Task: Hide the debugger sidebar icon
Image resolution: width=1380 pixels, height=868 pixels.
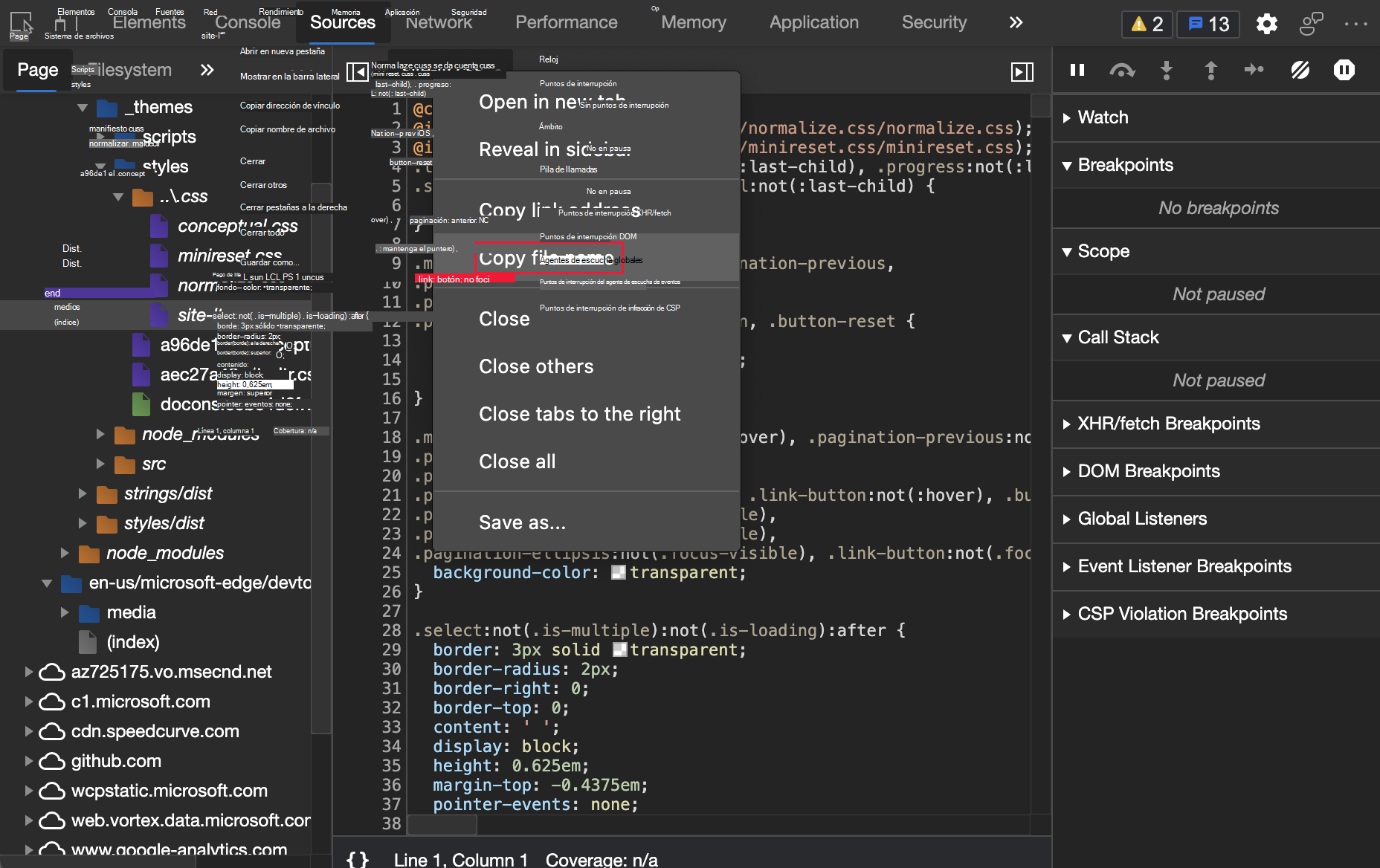Action: [1022, 71]
